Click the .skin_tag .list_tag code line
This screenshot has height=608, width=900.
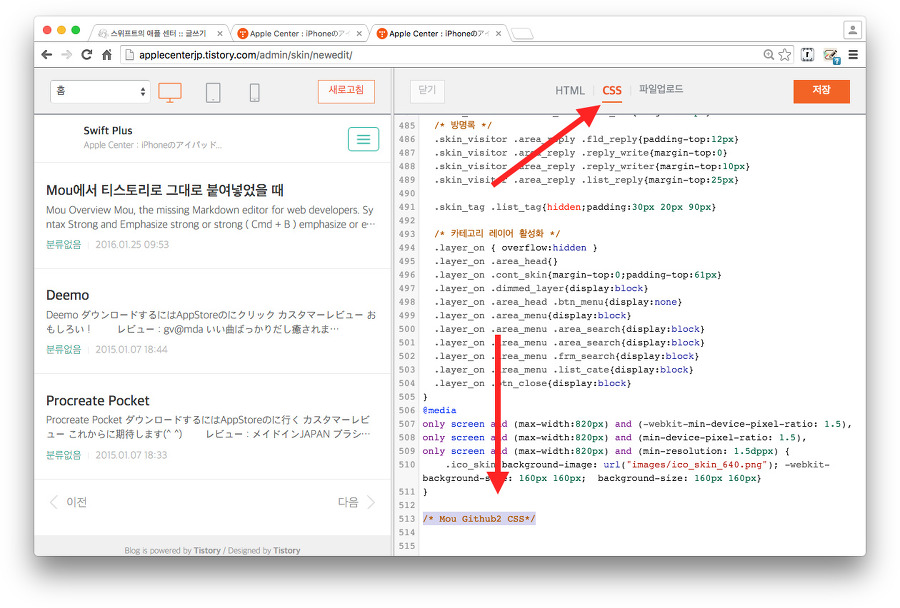(575, 207)
